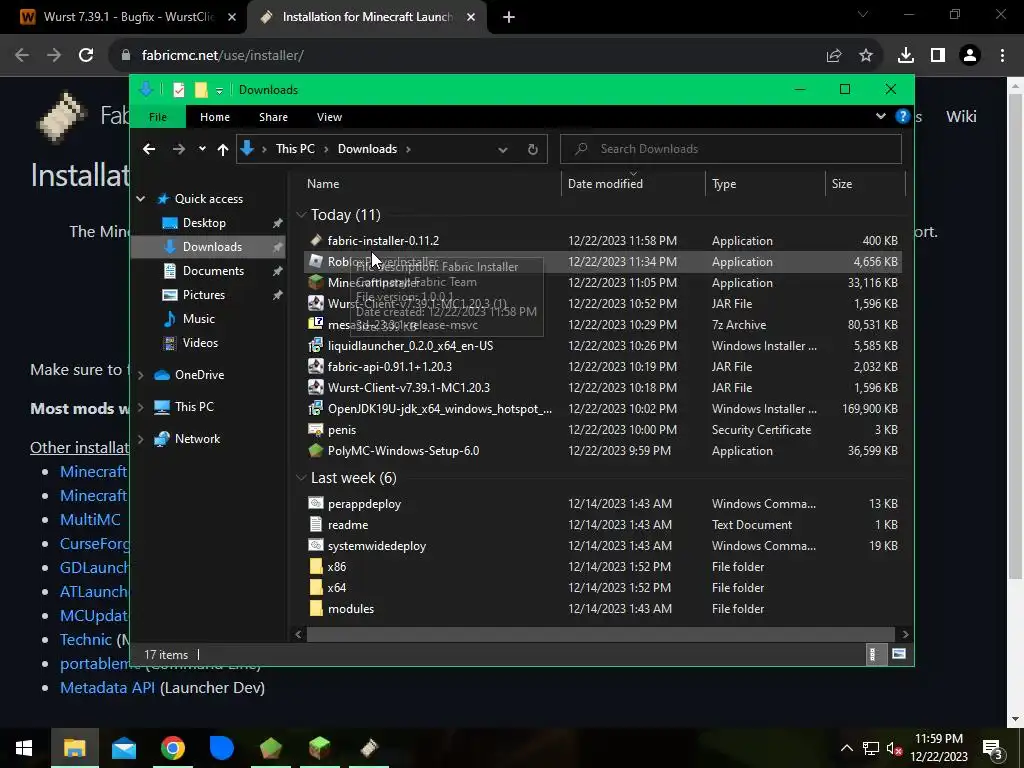This screenshot has width=1024, height=768.
Task: Click the readme text document icon
Action: [x=316, y=524]
